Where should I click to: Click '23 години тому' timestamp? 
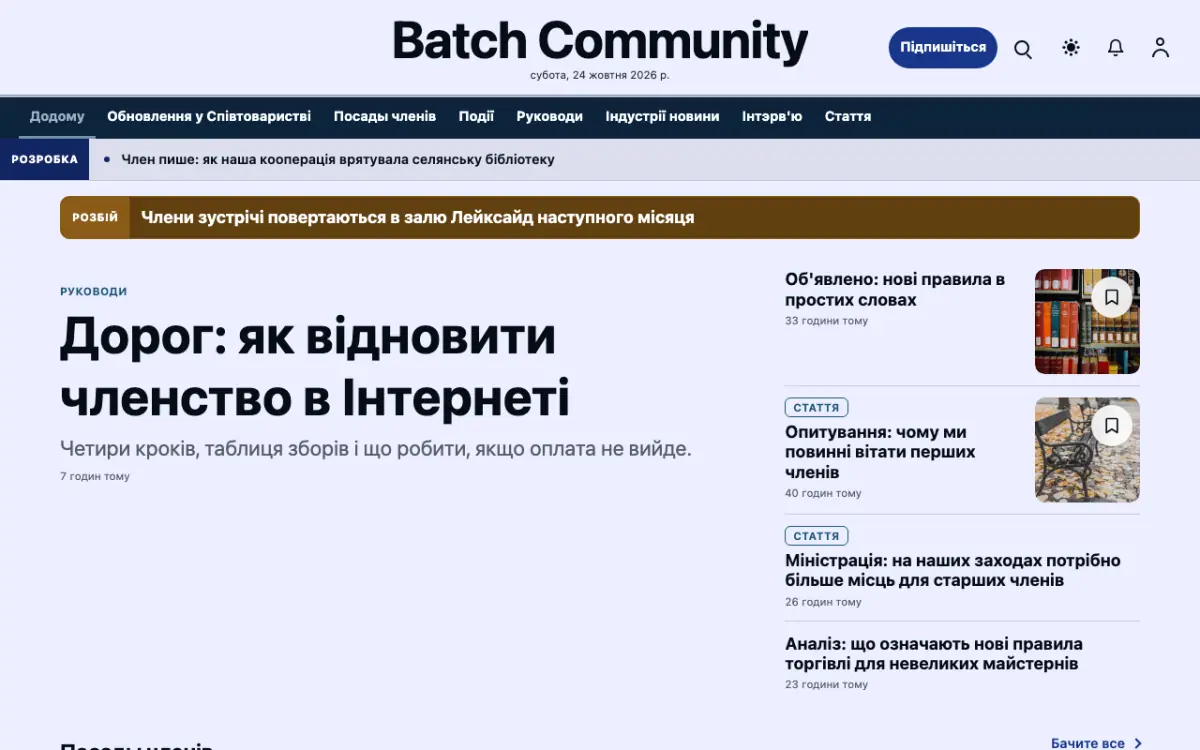point(827,685)
